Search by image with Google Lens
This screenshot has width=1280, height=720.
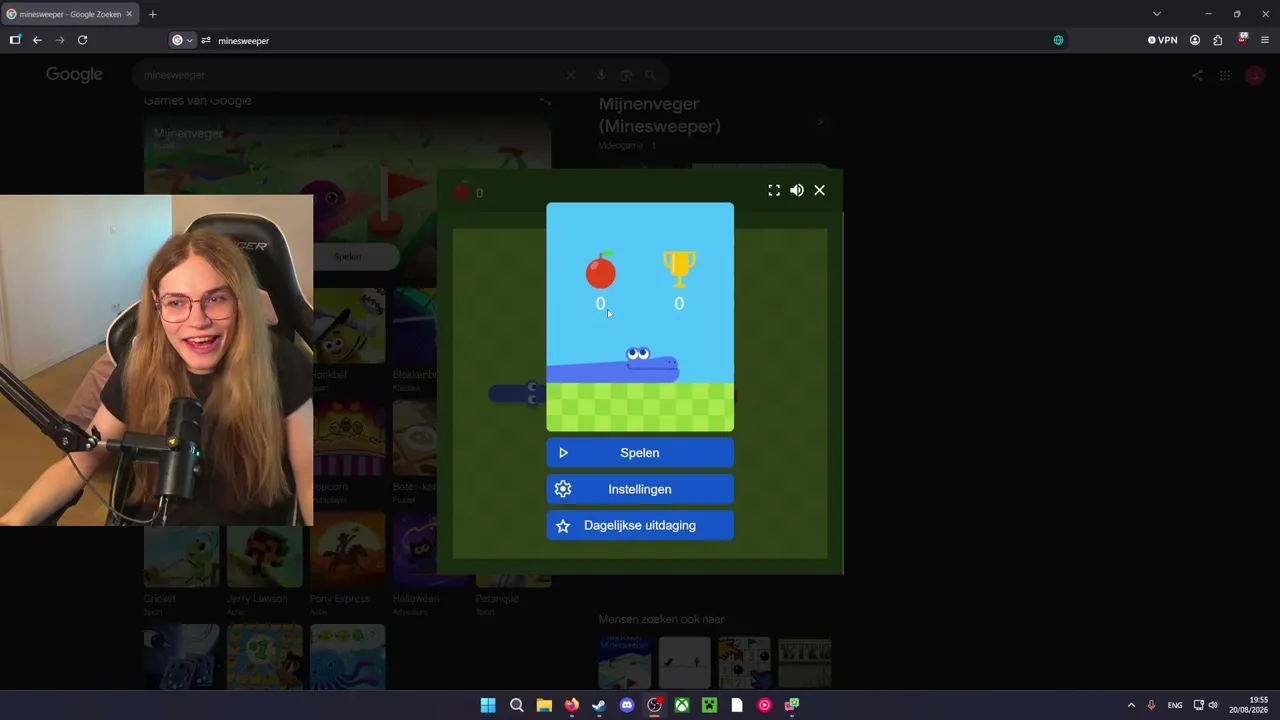[626, 75]
